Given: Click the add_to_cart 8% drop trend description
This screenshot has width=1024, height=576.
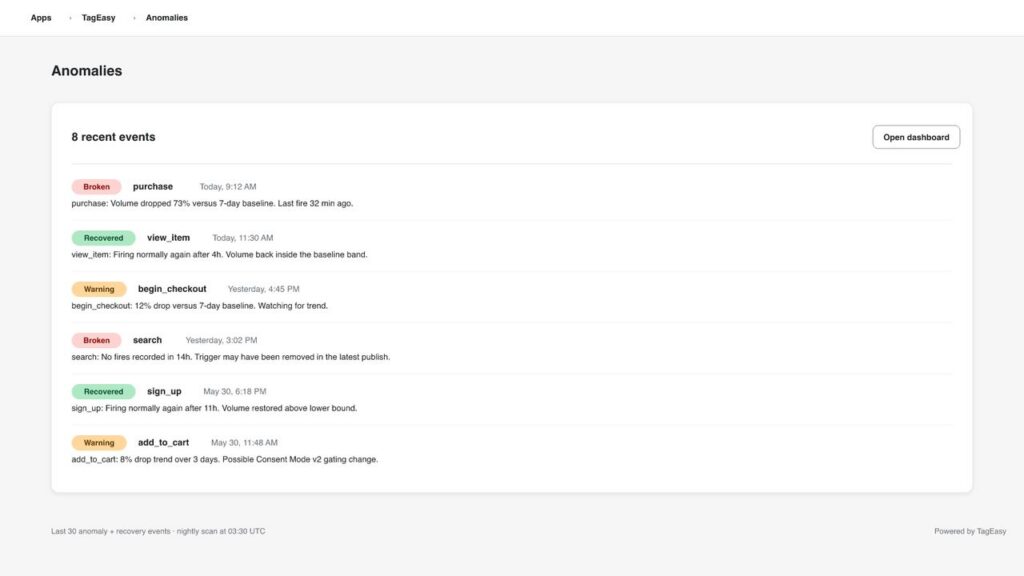Looking at the screenshot, I should [x=225, y=460].
